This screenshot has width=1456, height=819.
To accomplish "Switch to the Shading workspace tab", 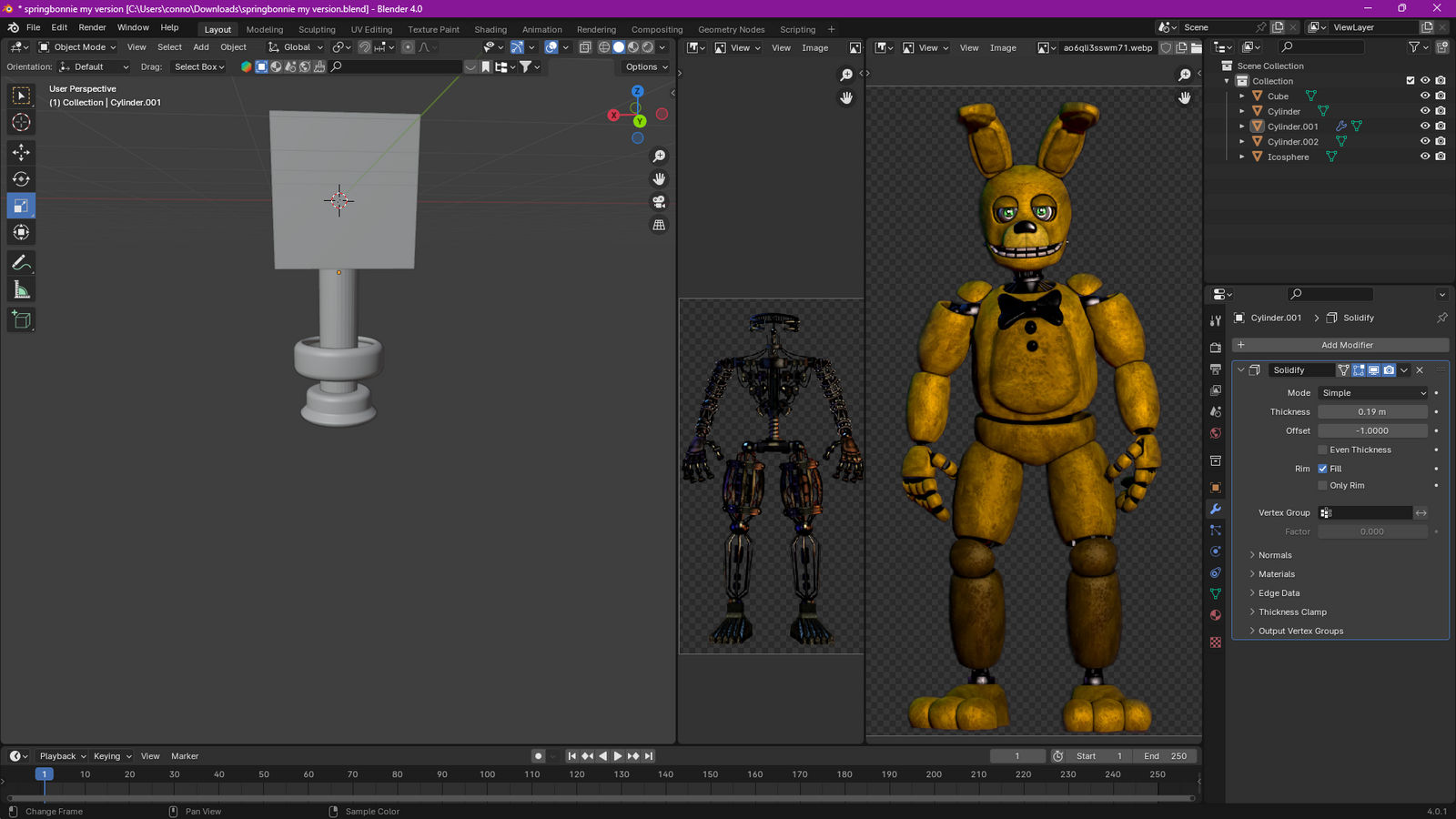I will tap(490, 29).
